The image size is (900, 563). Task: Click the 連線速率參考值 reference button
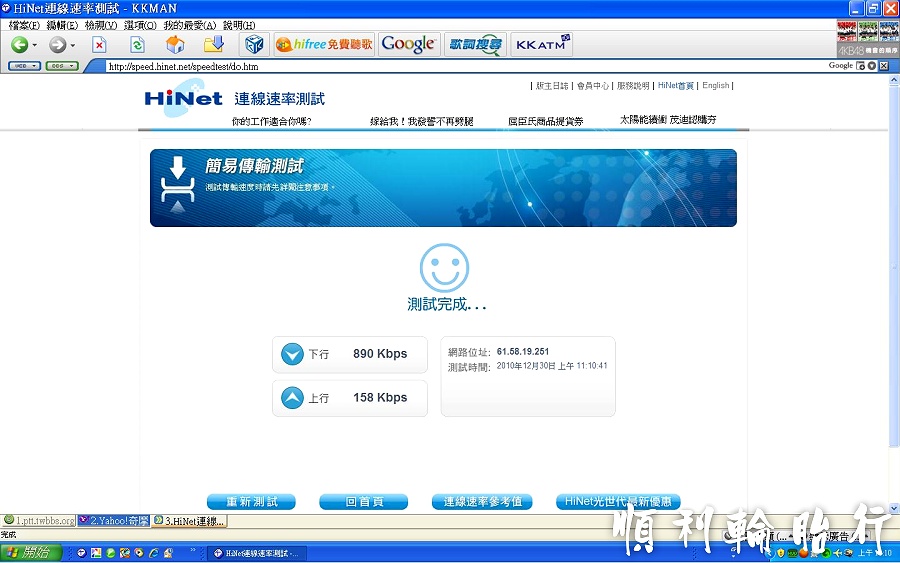coord(482,502)
